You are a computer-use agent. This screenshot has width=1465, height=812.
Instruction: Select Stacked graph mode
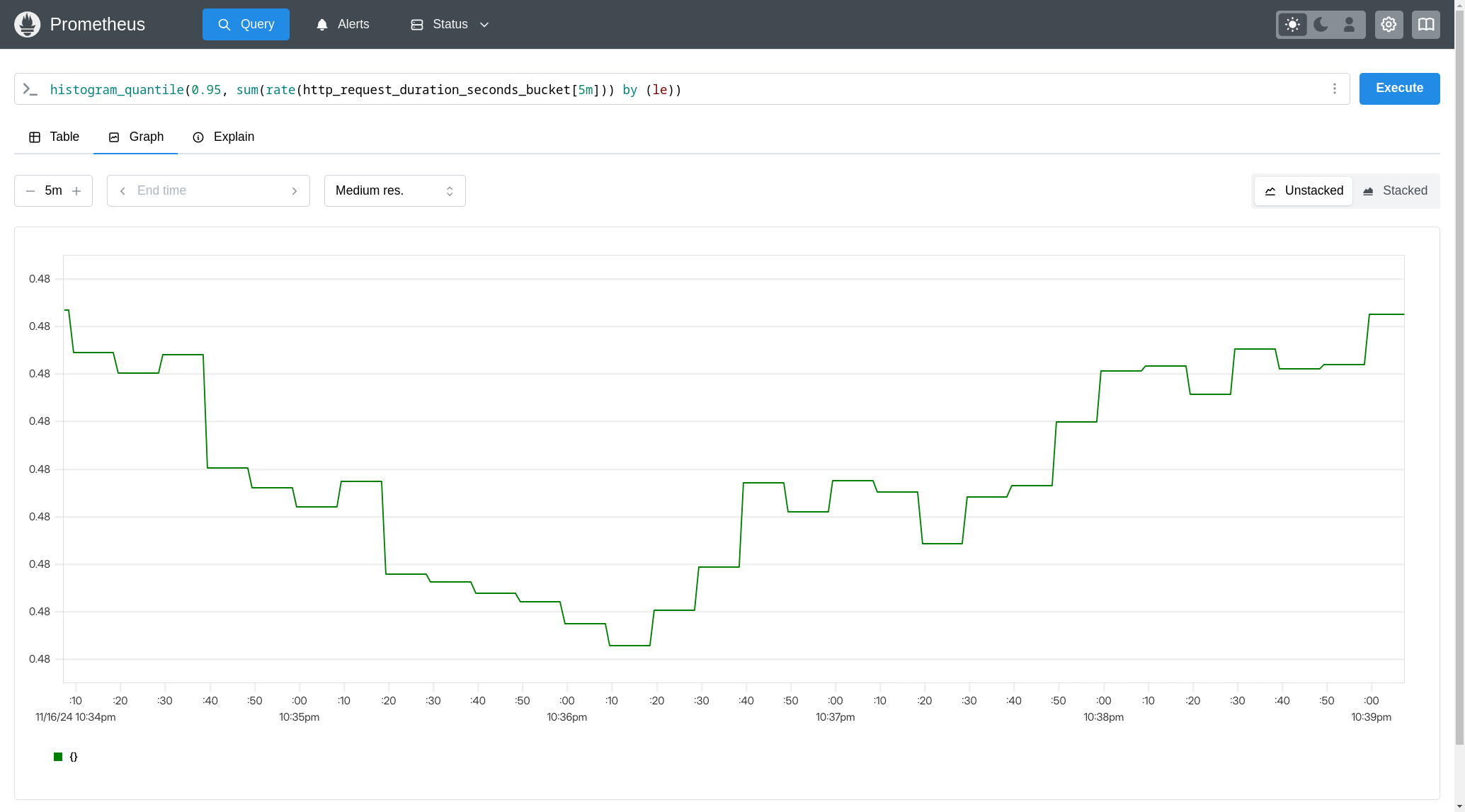[1395, 191]
